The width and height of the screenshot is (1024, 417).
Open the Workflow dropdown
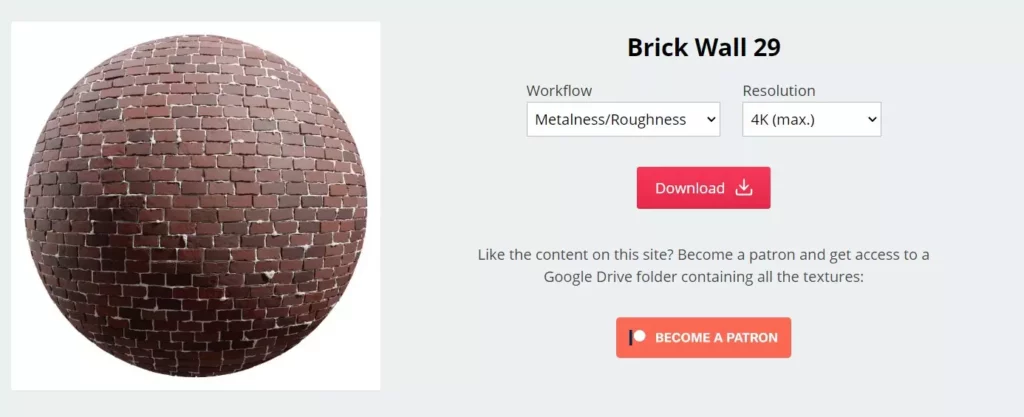coord(623,119)
